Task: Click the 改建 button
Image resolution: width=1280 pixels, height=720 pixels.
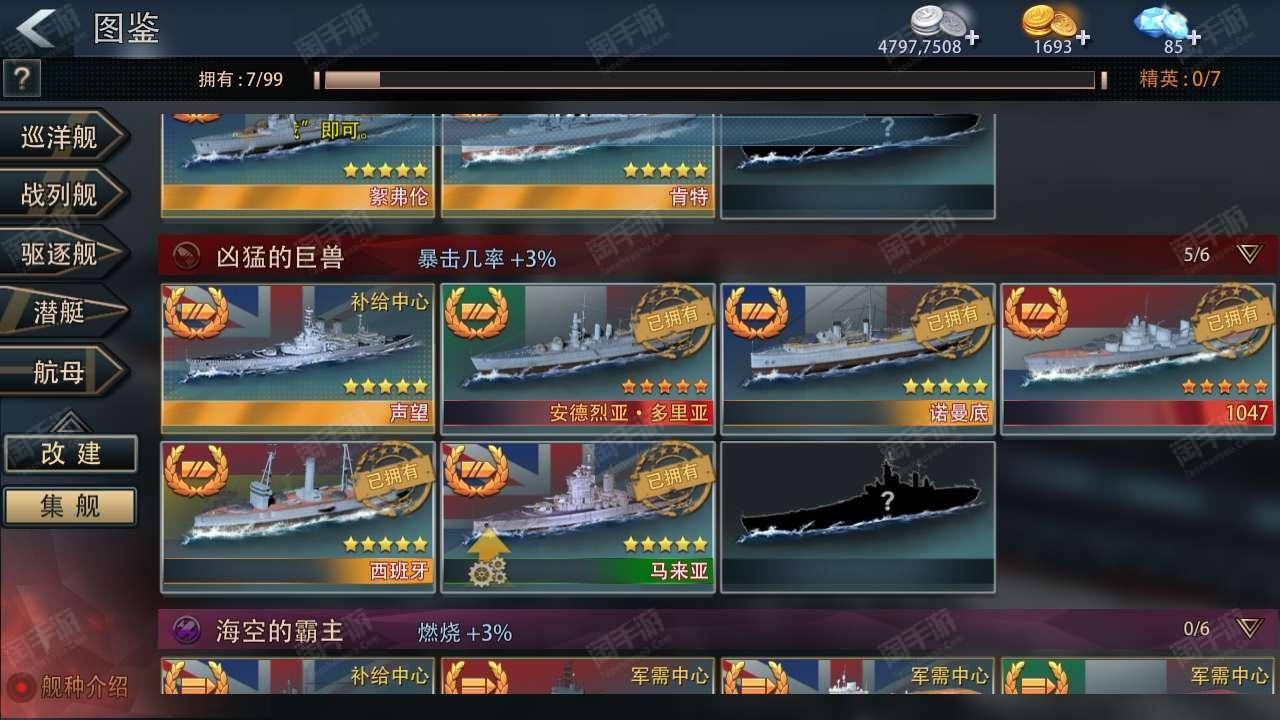Action: (70, 453)
